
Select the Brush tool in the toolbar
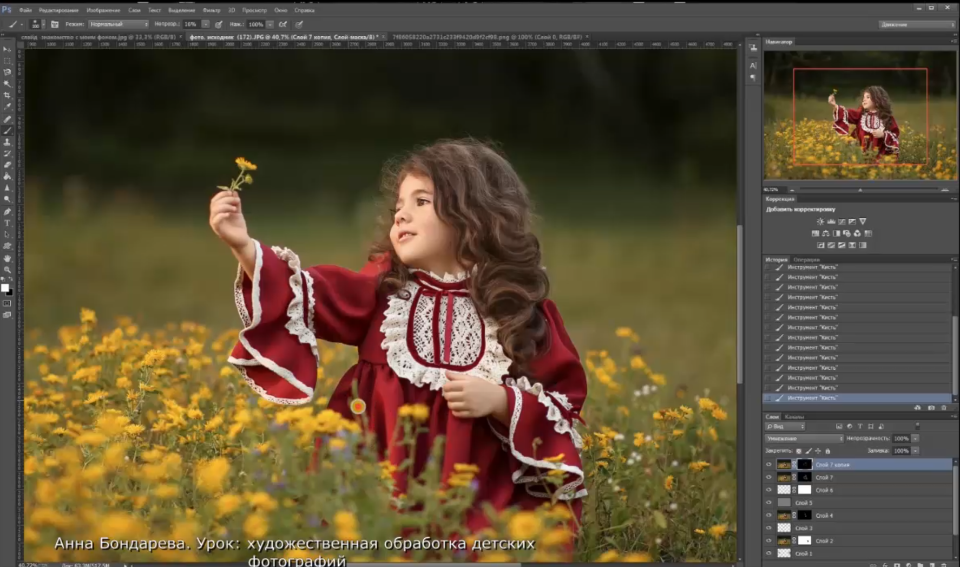(8, 130)
